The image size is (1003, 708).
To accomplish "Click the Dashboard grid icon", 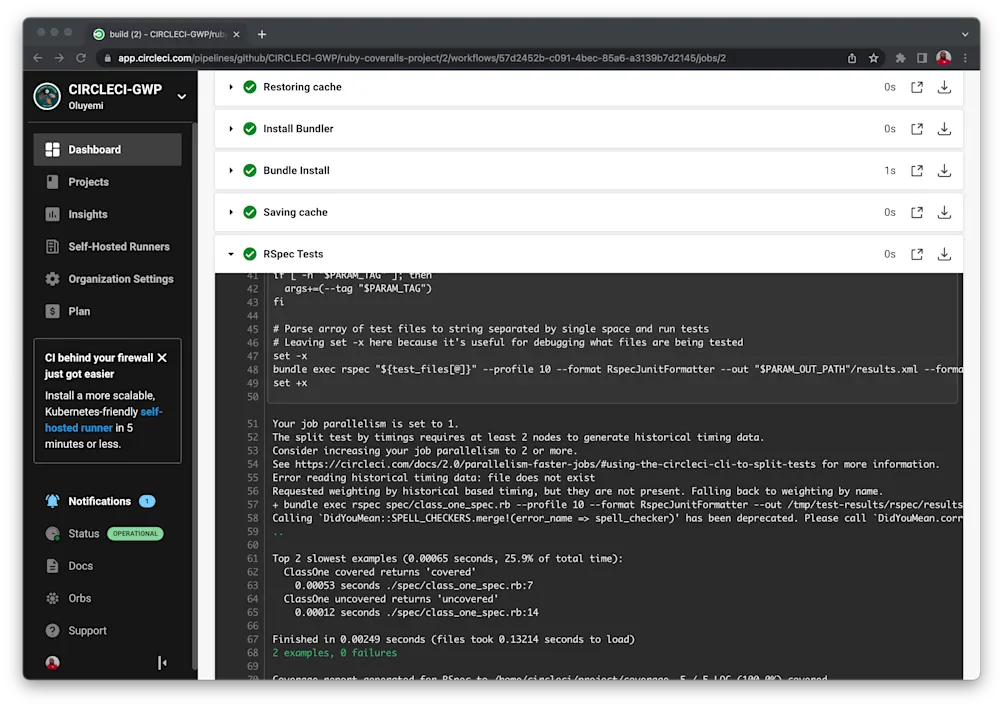I will pos(52,150).
